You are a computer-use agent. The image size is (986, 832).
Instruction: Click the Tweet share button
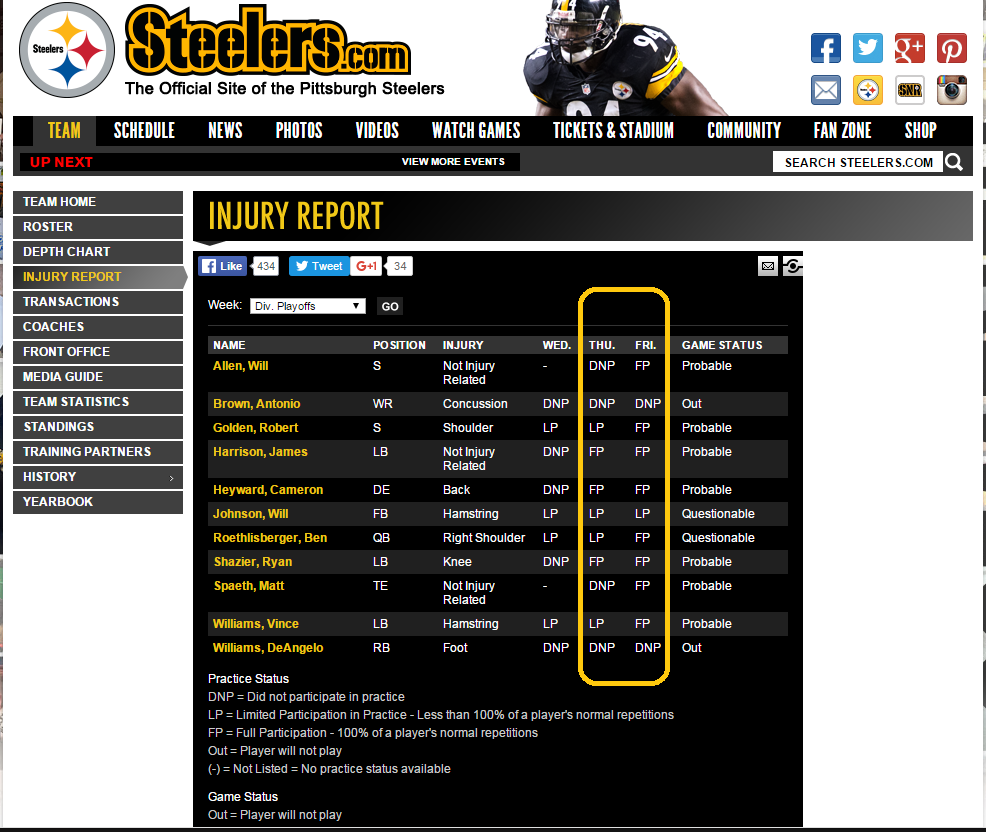pyautogui.click(x=318, y=266)
